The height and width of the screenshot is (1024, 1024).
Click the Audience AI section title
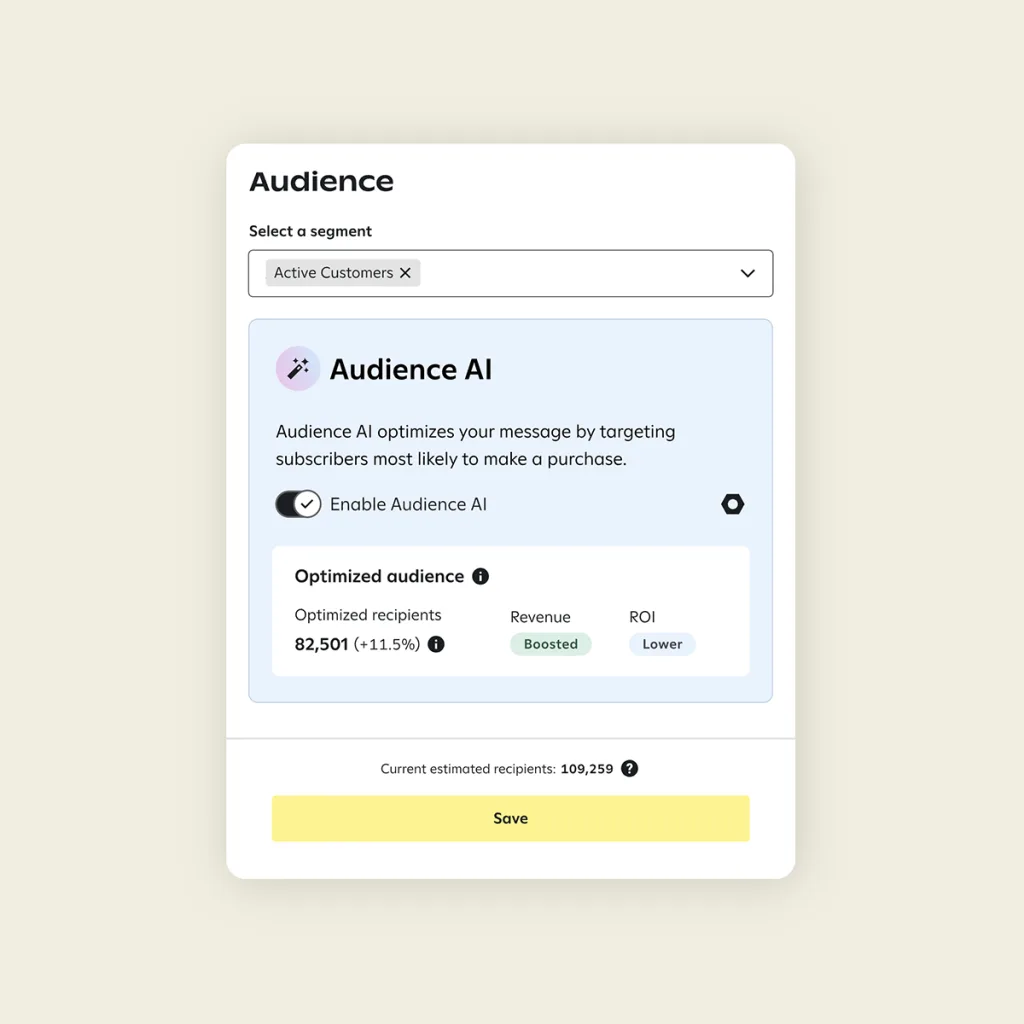pyautogui.click(x=411, y=369)
